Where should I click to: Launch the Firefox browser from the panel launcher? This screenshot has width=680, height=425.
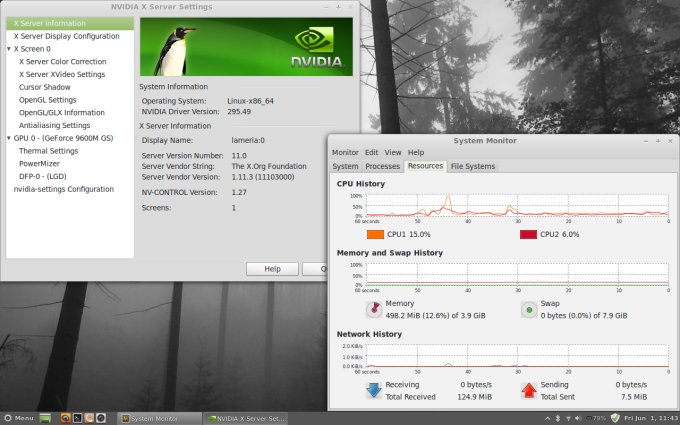pos(65,418)
